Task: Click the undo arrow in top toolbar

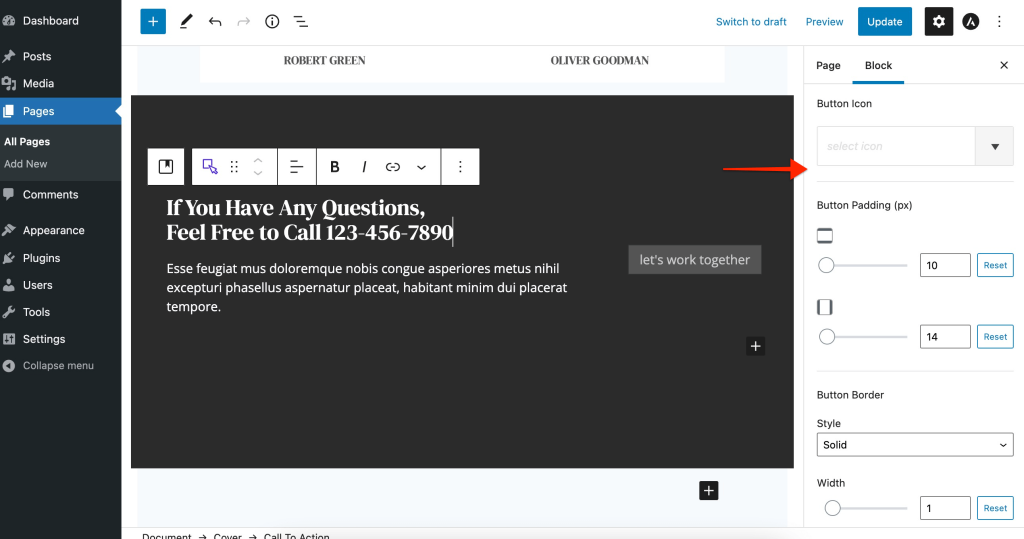Action: pos(215,21)
